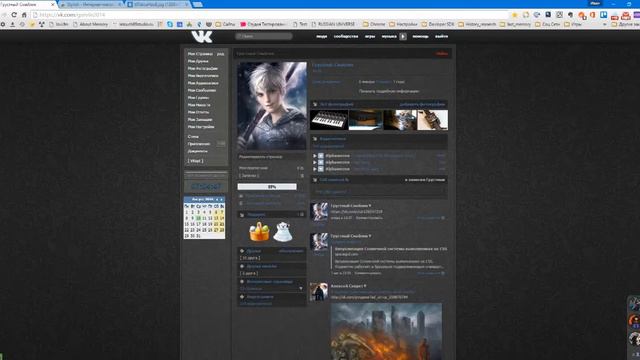Screen dimensions: 640x360
Task: Click the browser home button
Action: (24, 15)
